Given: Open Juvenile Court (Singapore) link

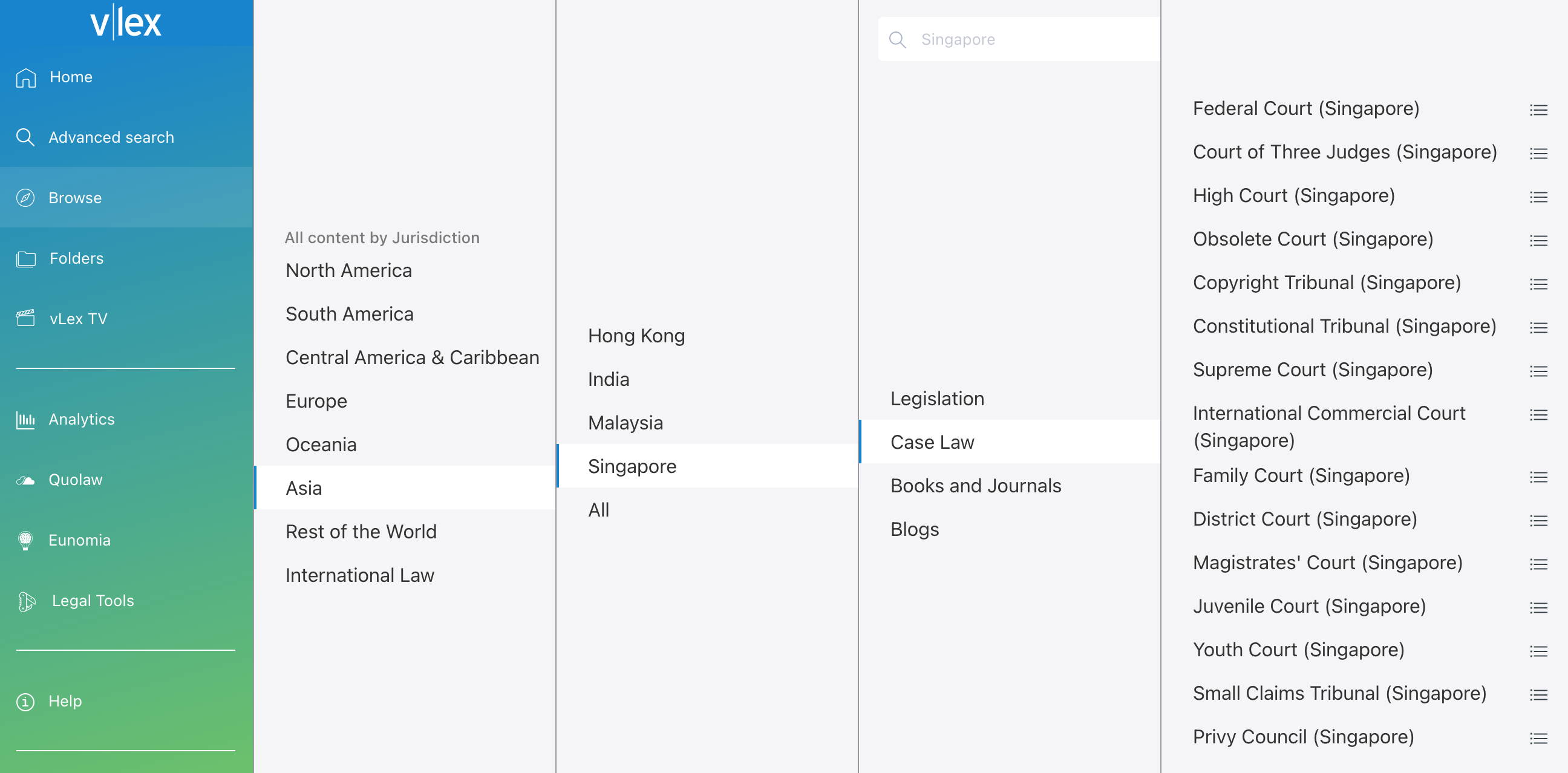Looking at the screenshot, I should click(1309, 606).
